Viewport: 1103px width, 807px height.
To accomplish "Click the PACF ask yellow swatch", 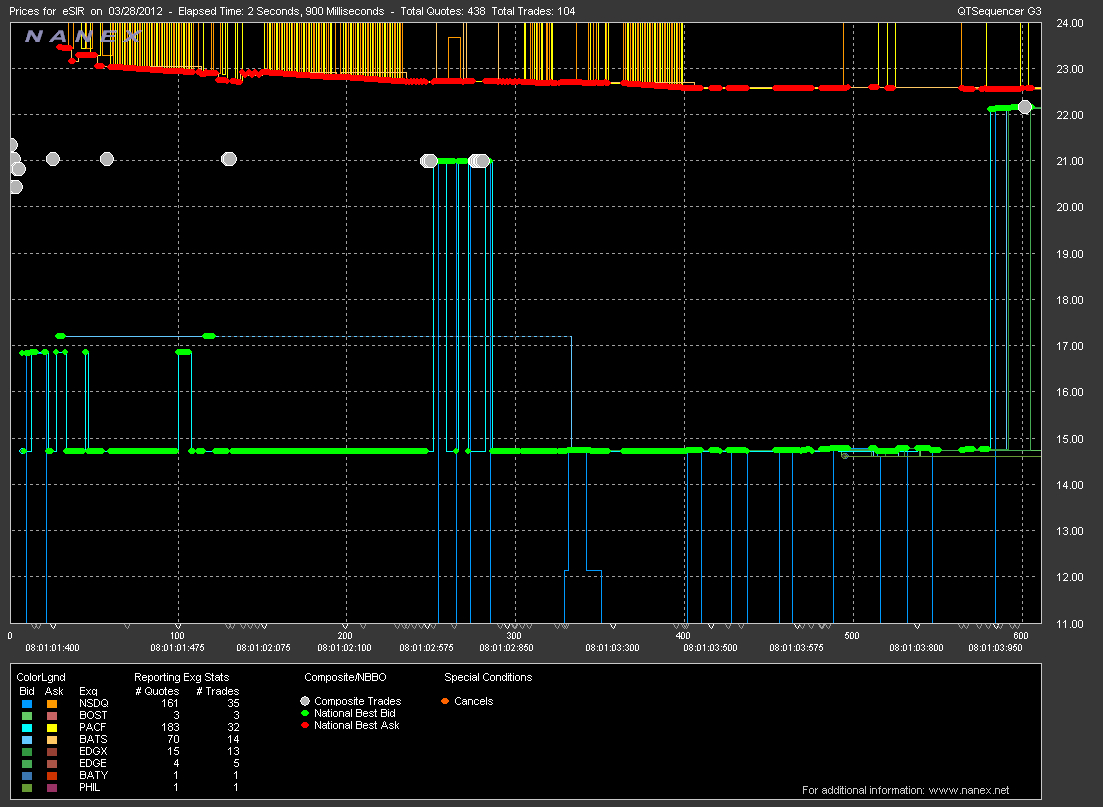I will [52, 727].
